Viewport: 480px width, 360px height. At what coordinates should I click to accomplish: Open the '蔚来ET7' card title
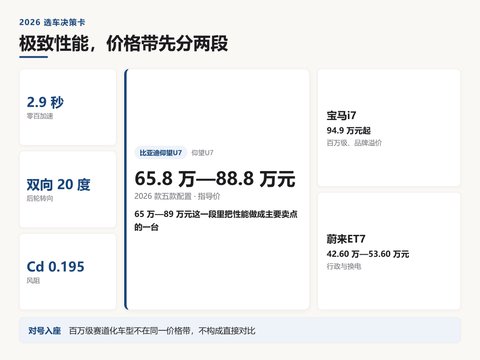click(x=346, y=239)
